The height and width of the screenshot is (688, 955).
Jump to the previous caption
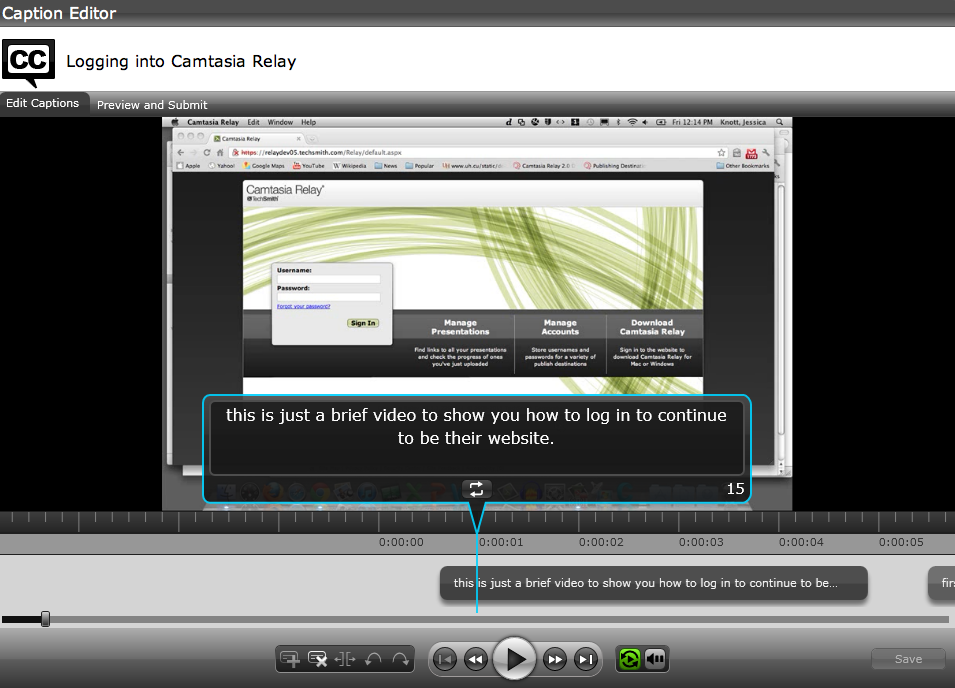(445, 659)
